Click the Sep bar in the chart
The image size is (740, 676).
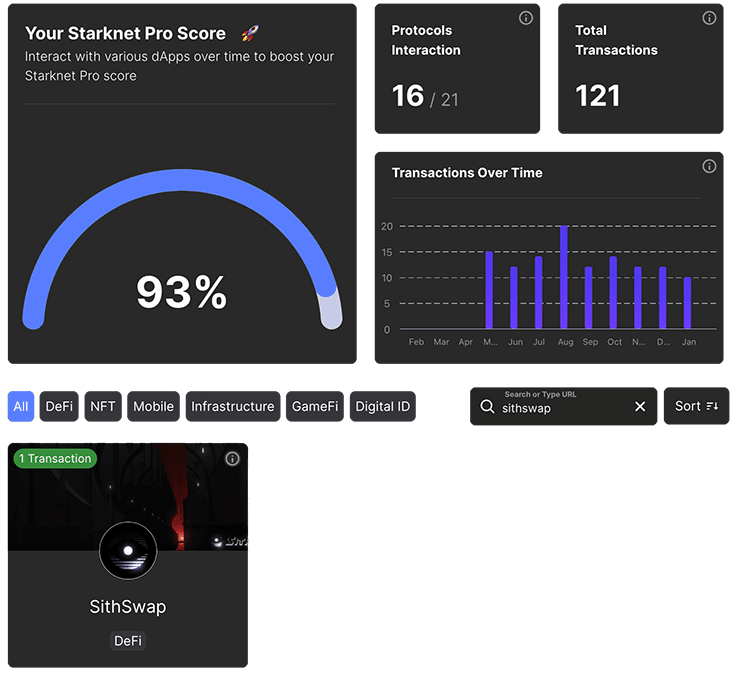[x=589, y=297]
